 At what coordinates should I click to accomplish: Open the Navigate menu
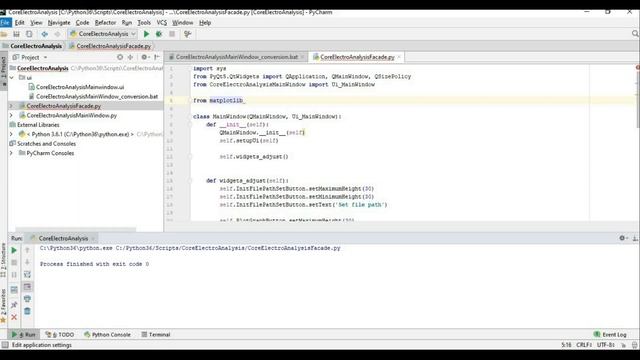[59, 23]
